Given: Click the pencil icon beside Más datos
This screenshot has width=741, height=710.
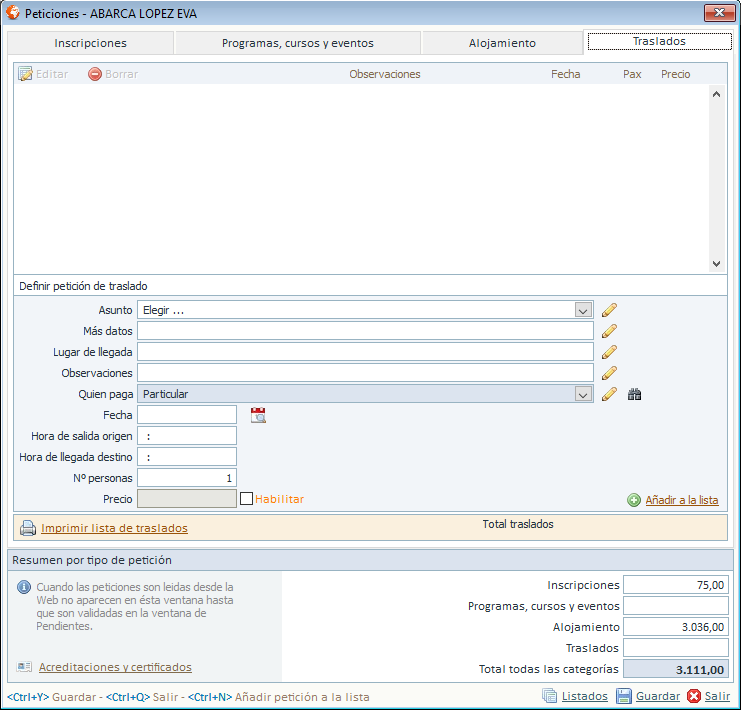Looking at the screenshot, I should 609,331.
